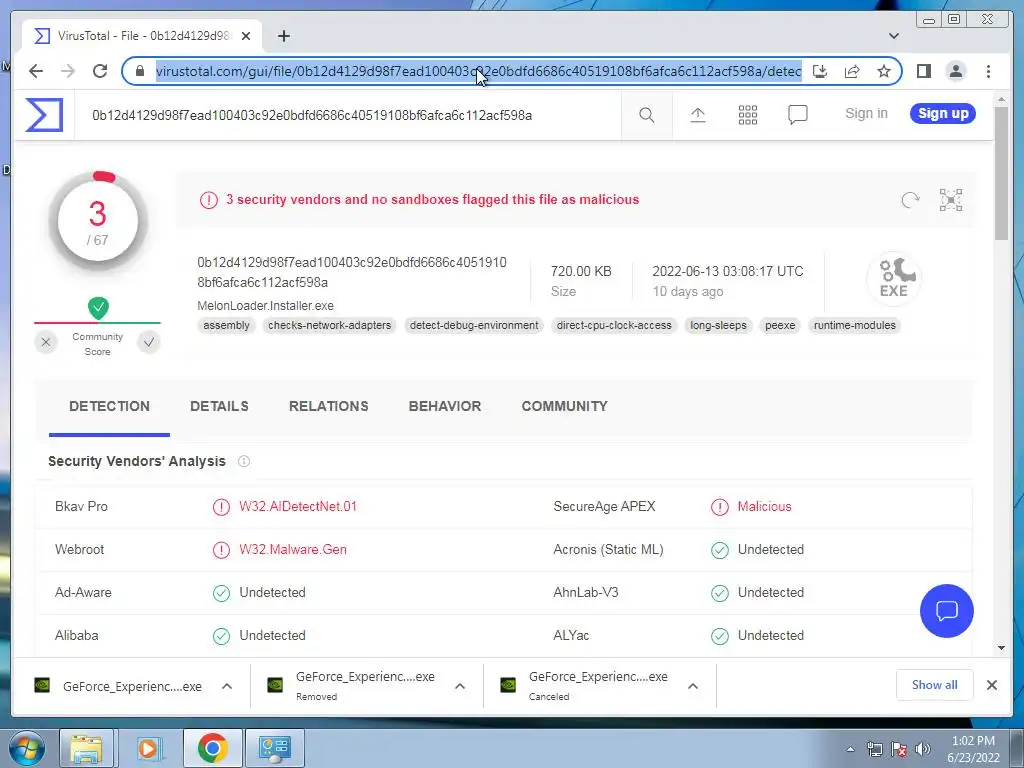The width and height of the screenshot is (1024, 768).
Task: Click the W32.AIDetectNet.01 detection text
Action: [298, 507]
